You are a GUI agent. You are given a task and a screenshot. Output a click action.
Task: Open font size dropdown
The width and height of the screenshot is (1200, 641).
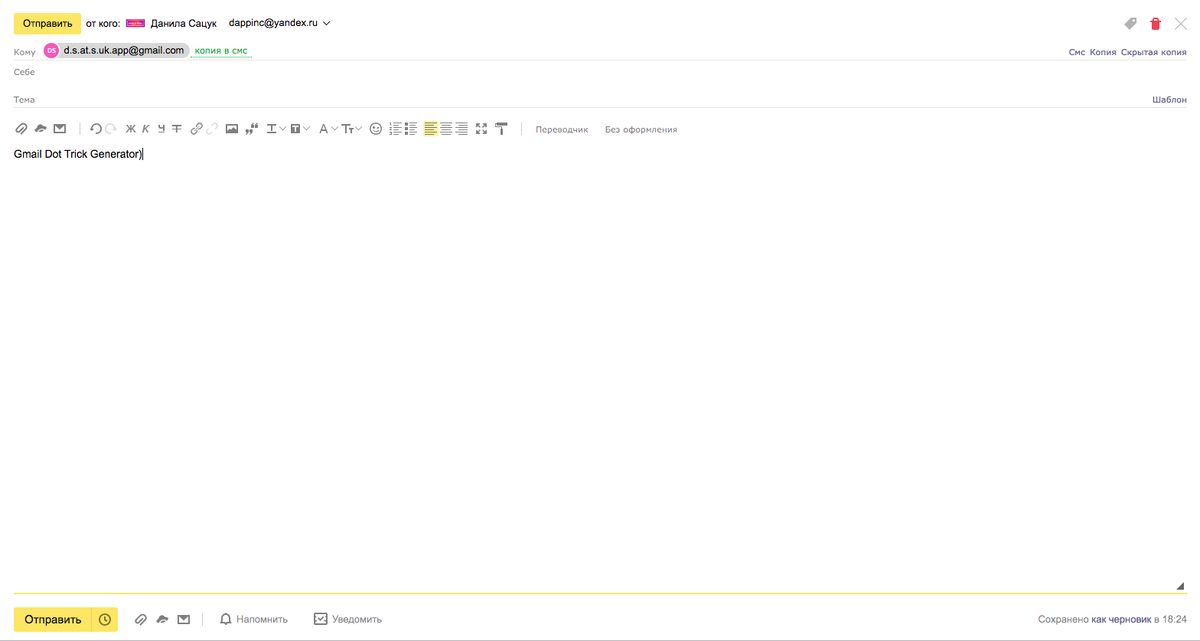point(352,129)
